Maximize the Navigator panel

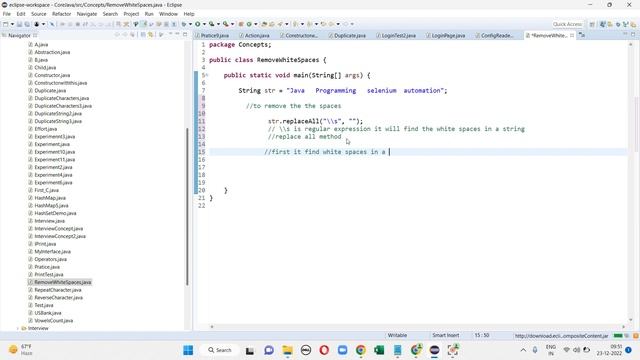(185, 35)
